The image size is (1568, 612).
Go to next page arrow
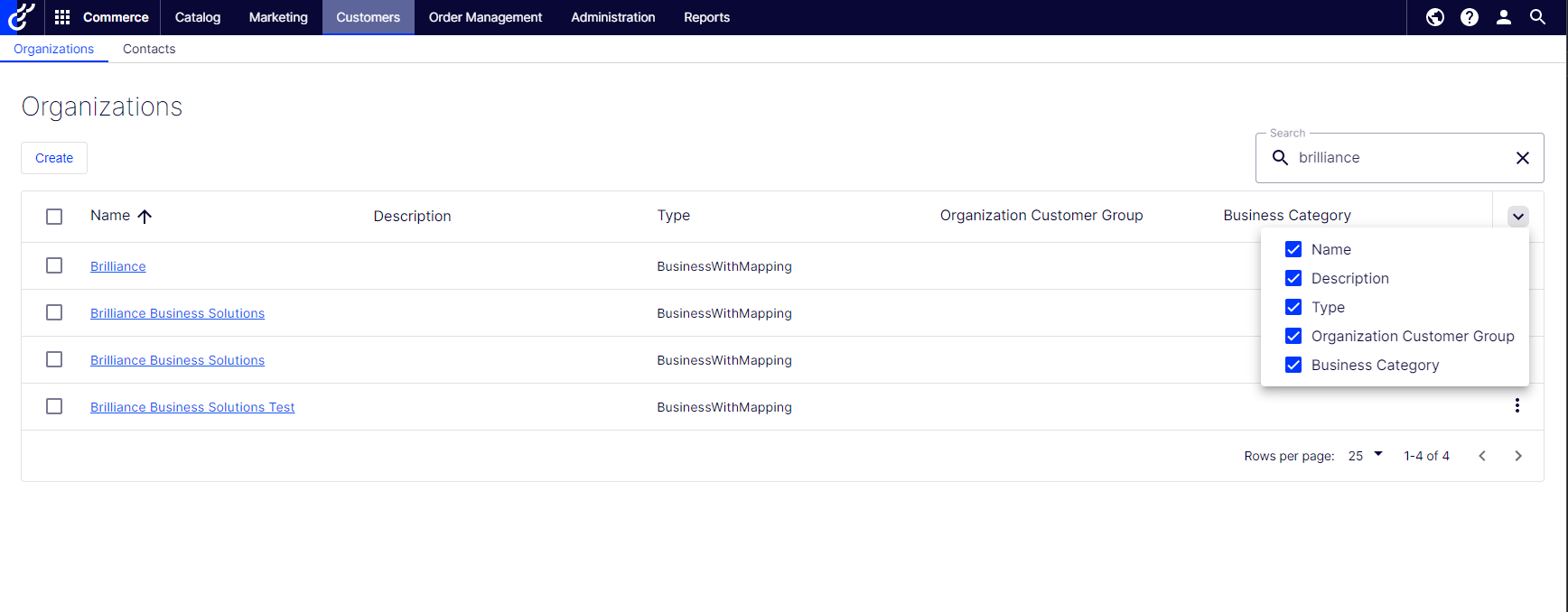(x=1518, y=456)
